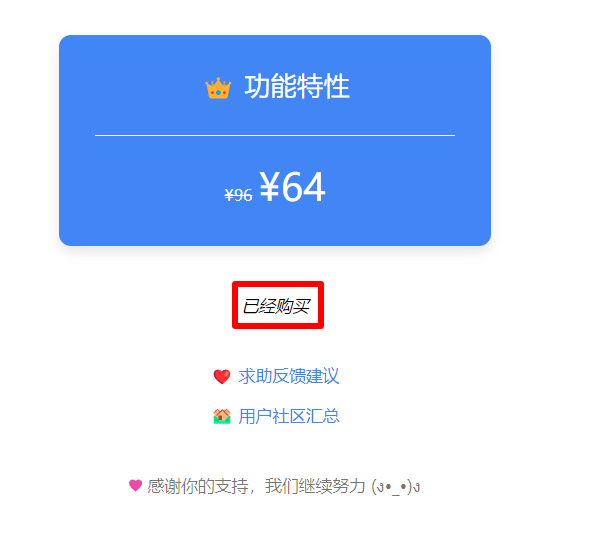Click the 感谢你的支持 thank-you text
This screenshot has height=552, width=591.
(198, 486)
